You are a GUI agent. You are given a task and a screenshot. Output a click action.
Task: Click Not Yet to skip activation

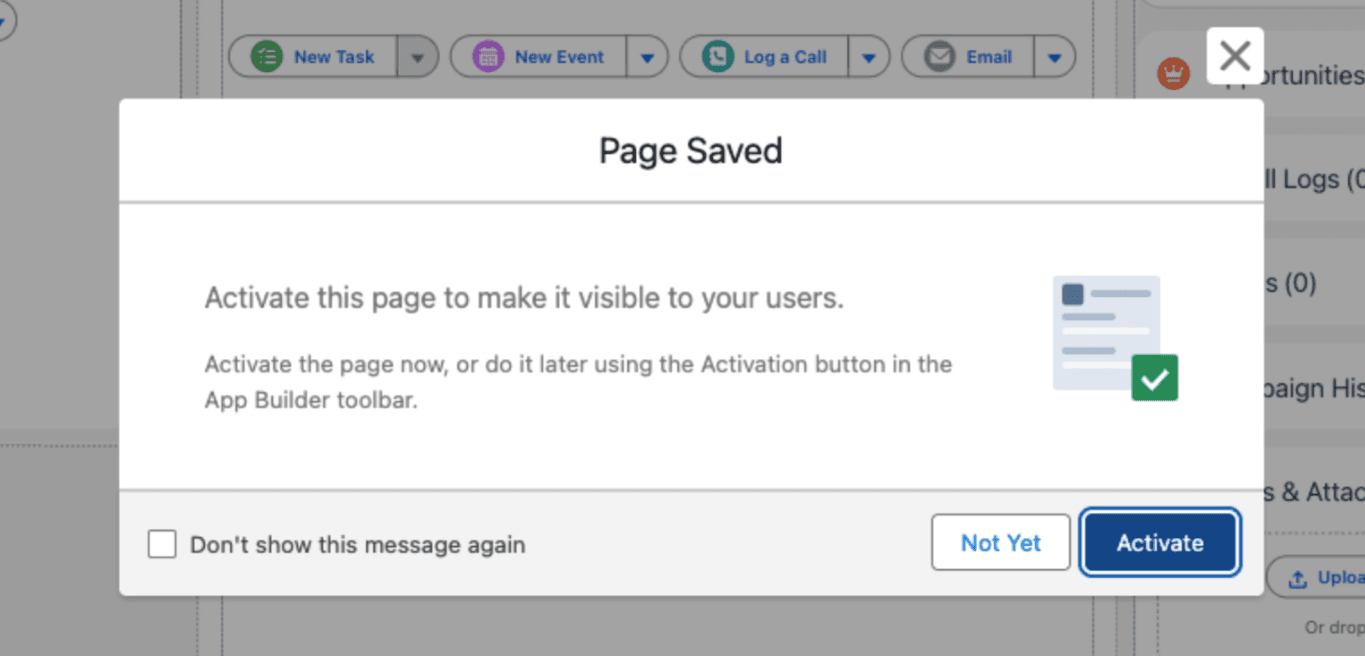pyautogui.click(x=1000, y=543)
